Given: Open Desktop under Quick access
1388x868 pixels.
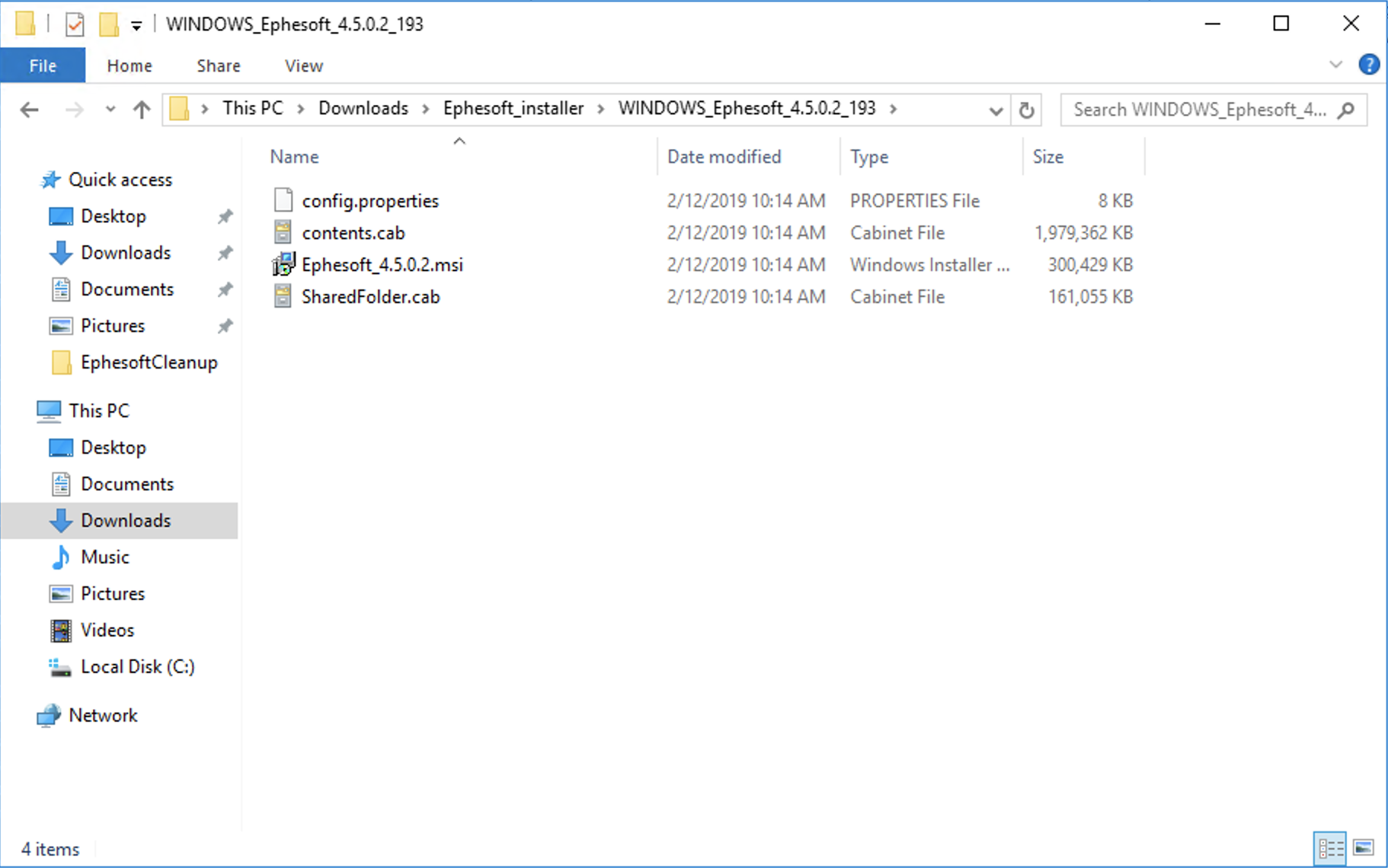Looking at the screenshot, I should coord(114,216).
